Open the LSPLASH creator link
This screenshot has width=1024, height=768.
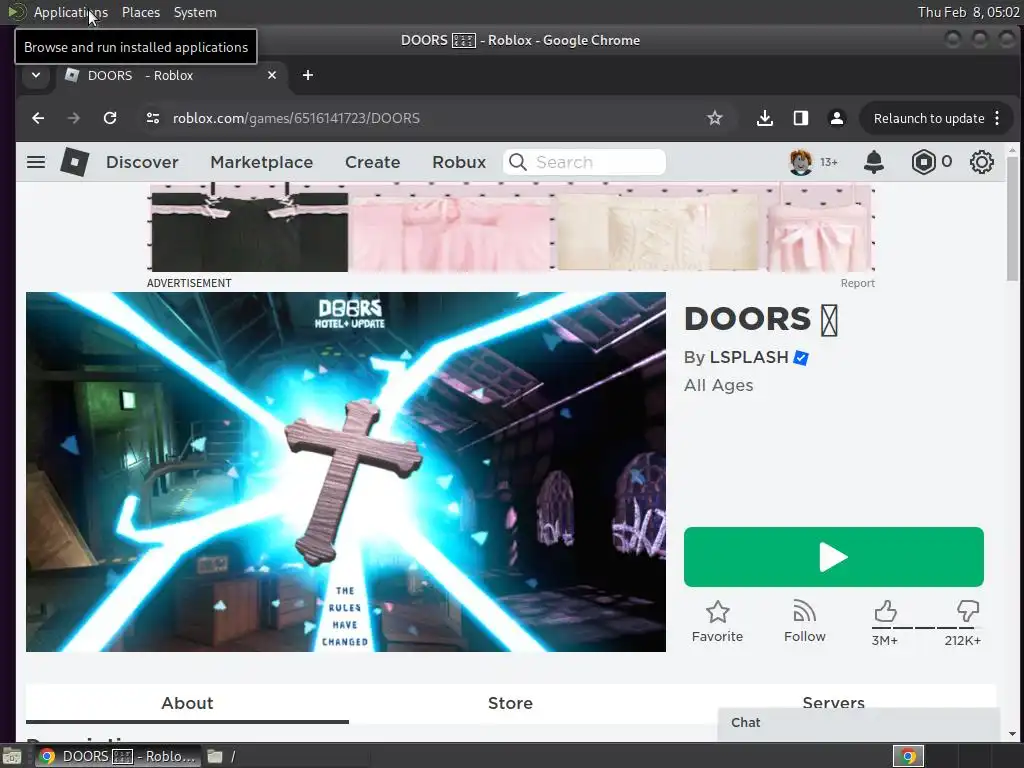tap(749, 358)
